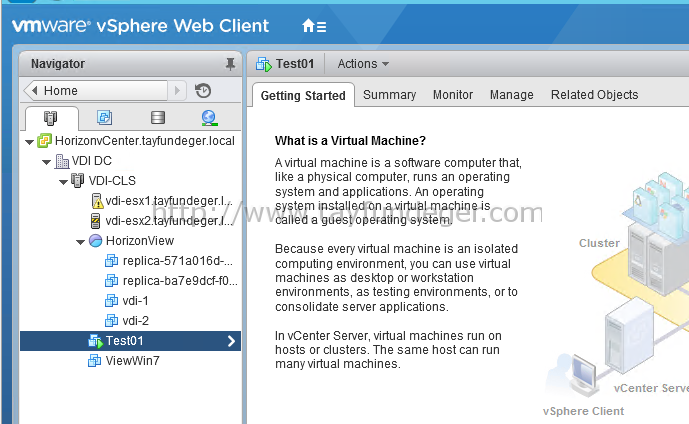Pin the Navigator panel
The image size is (689, 424).
230,64
